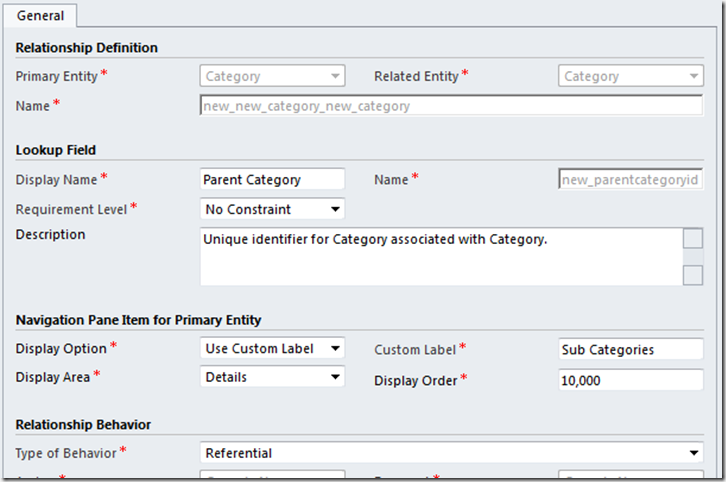Click the Display Area dropdown arrow

336,378
